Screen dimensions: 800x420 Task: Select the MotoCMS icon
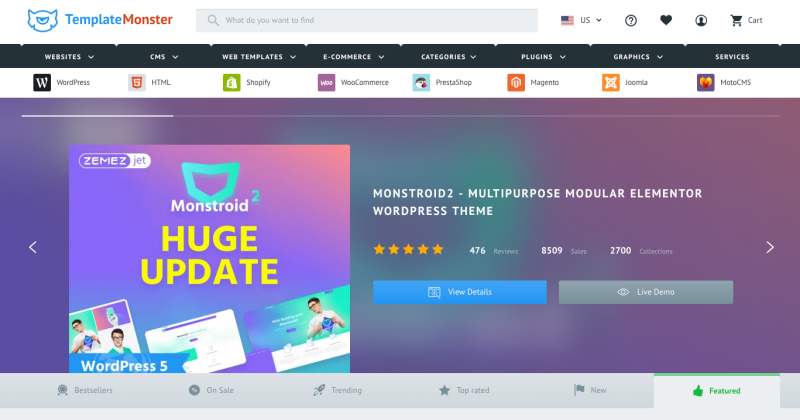click(706, 82)
